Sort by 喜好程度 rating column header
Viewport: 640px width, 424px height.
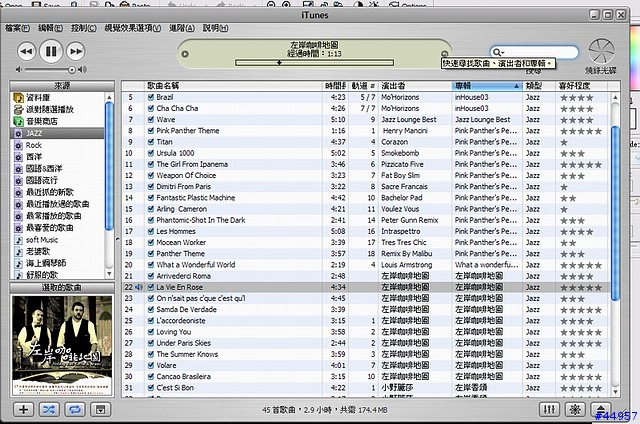pyautogui.click(x=581, y=86)
